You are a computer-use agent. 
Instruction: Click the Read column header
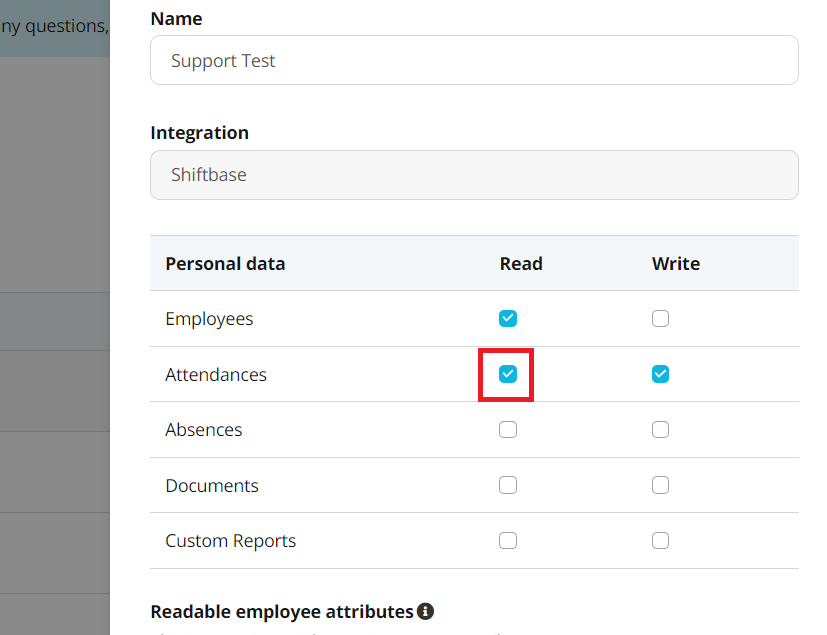point(521,264)
